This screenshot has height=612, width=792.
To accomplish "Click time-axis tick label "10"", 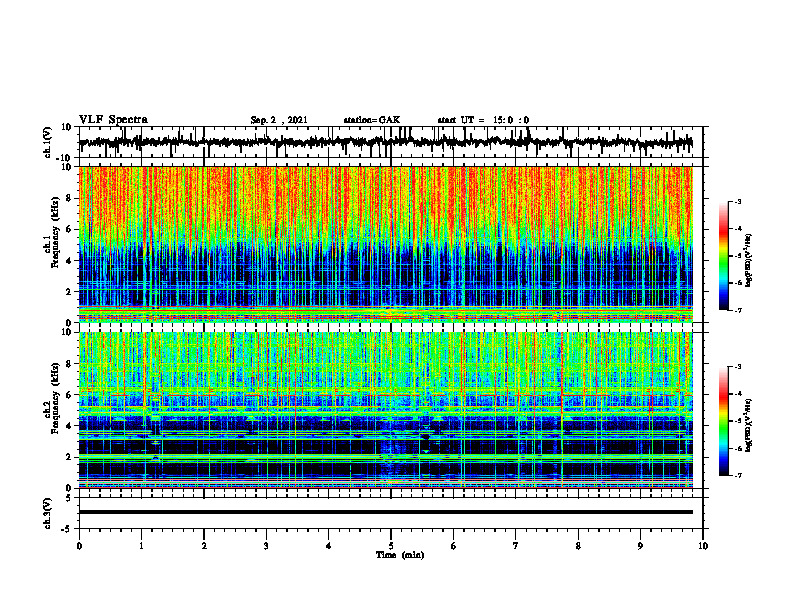I will click(x=703, y=546).
